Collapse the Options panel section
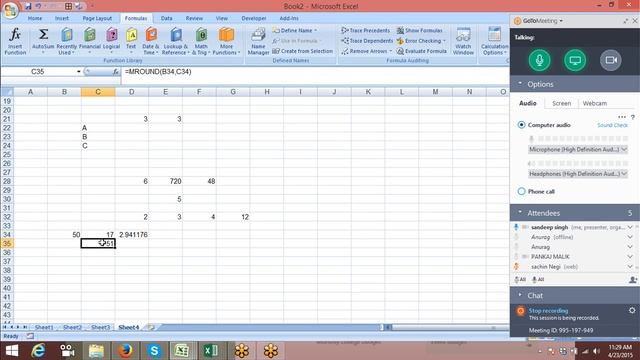640x360 pixels. [520, 84]
